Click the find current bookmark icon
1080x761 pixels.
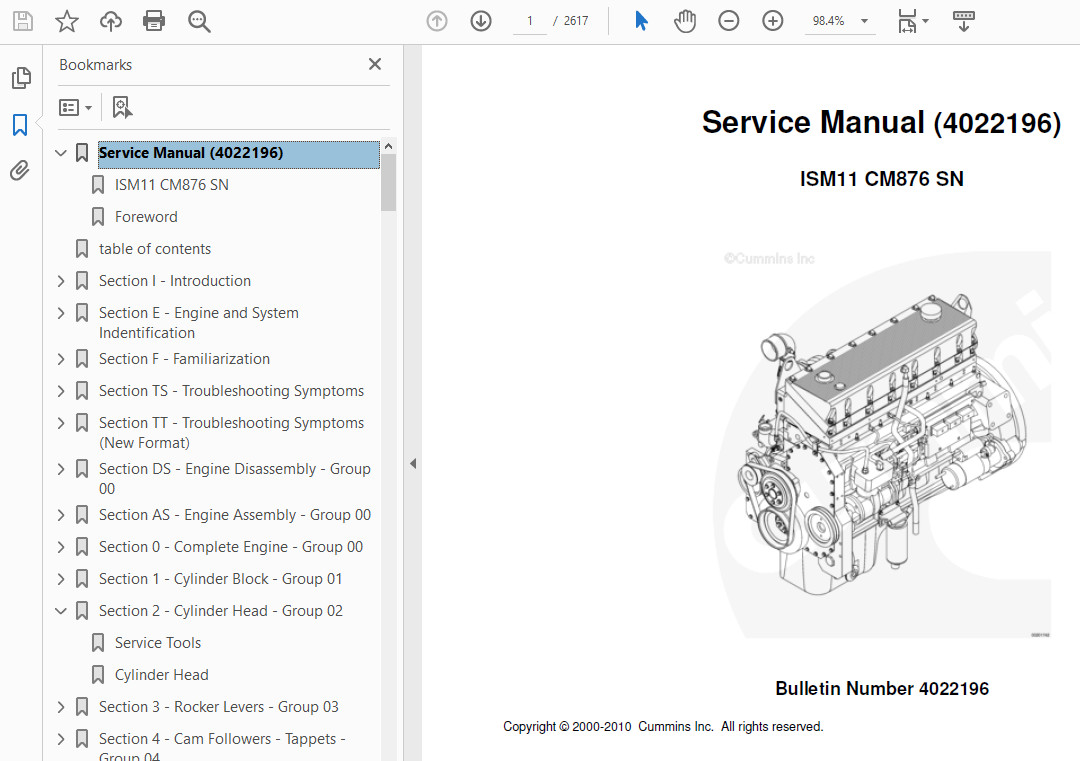(122, 107)
